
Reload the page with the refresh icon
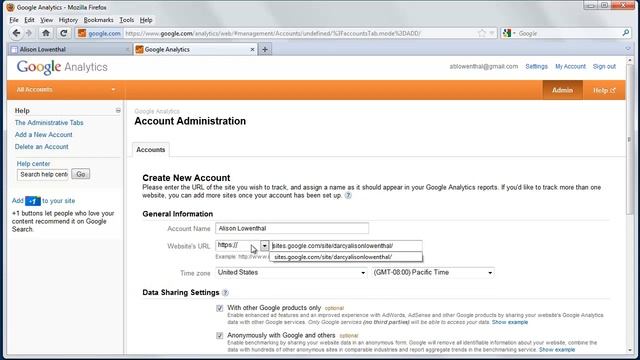(x=63, y=33)
